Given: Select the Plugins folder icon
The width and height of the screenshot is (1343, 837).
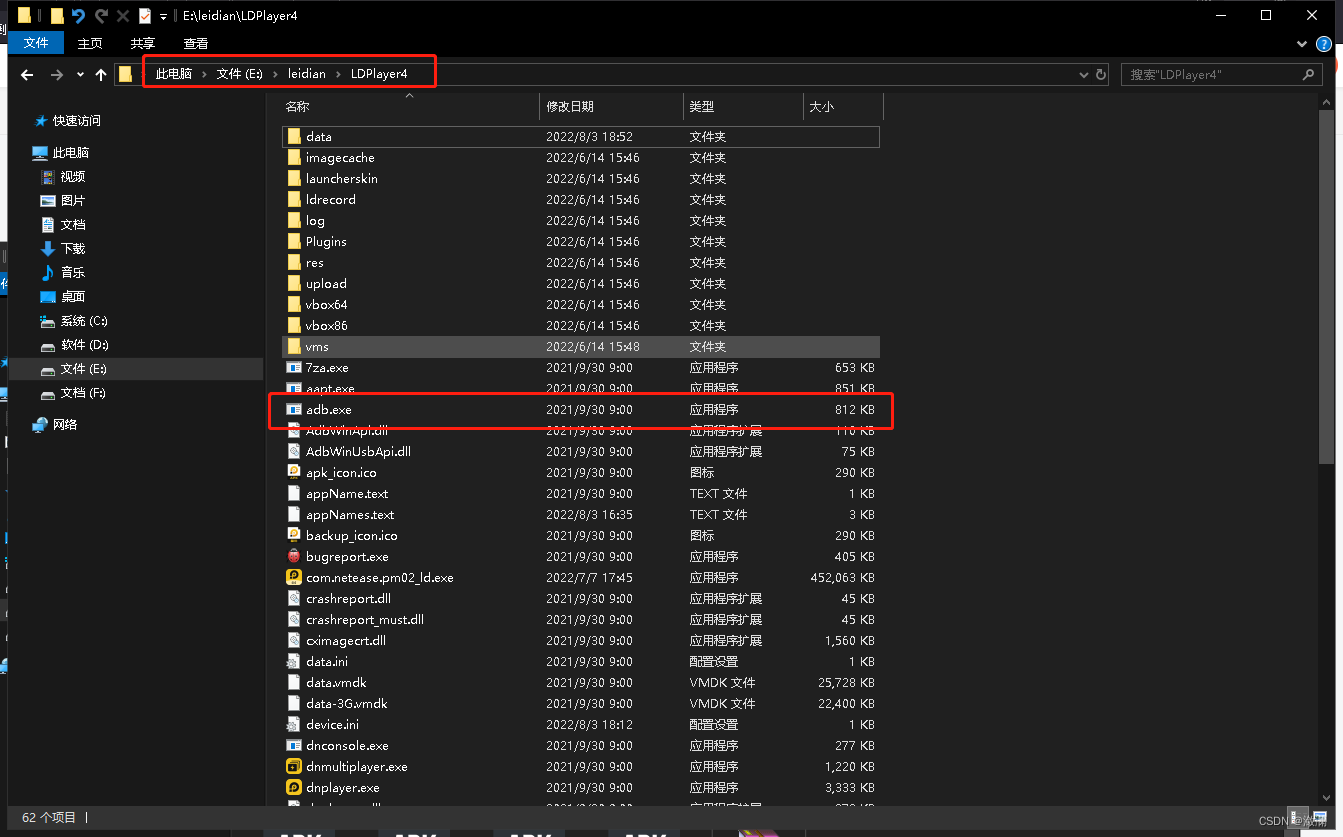Looking at the screenshot, I should pos(294,241).
